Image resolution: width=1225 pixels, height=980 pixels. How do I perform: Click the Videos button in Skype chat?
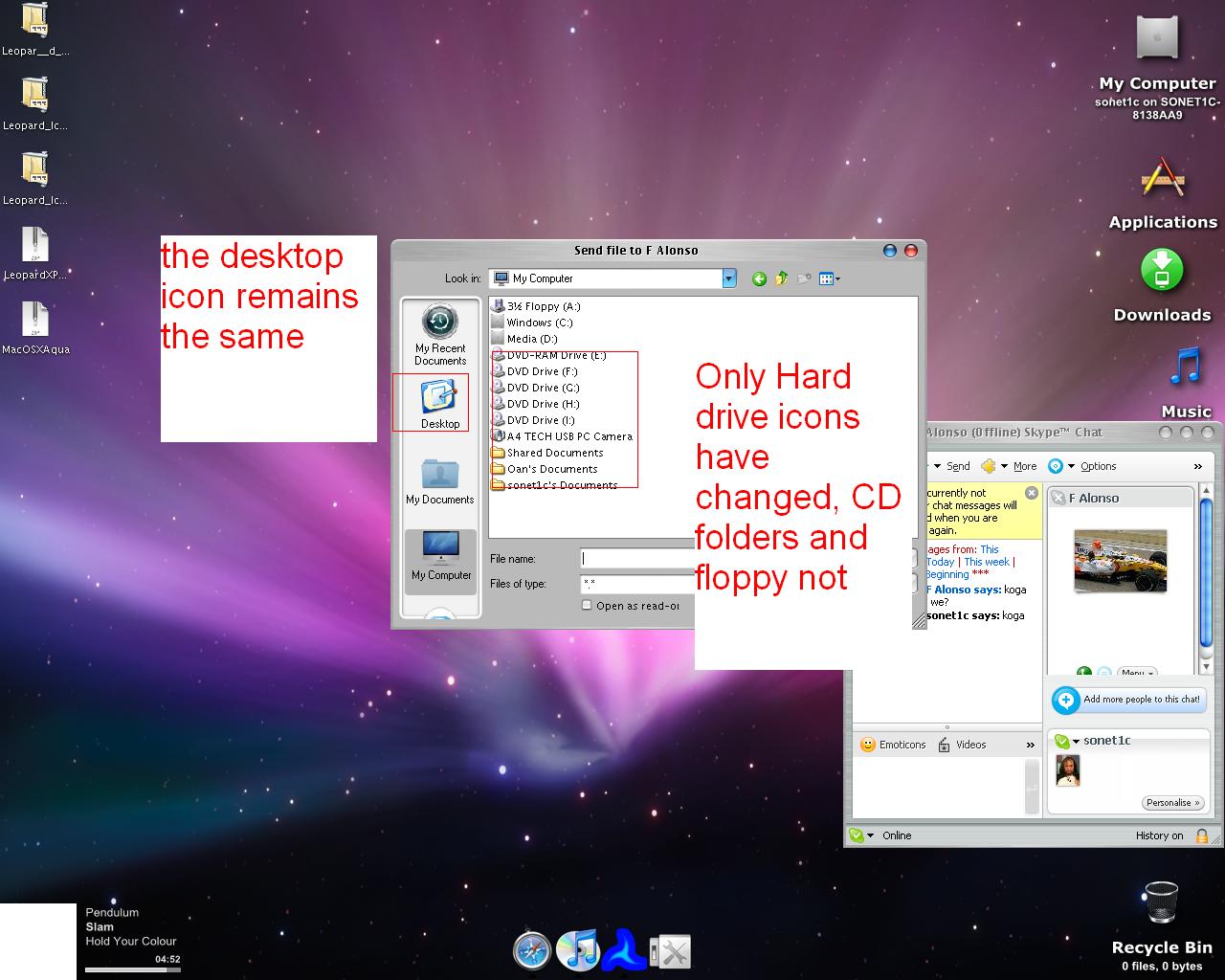pyautogui.click(x=962, y=745)
